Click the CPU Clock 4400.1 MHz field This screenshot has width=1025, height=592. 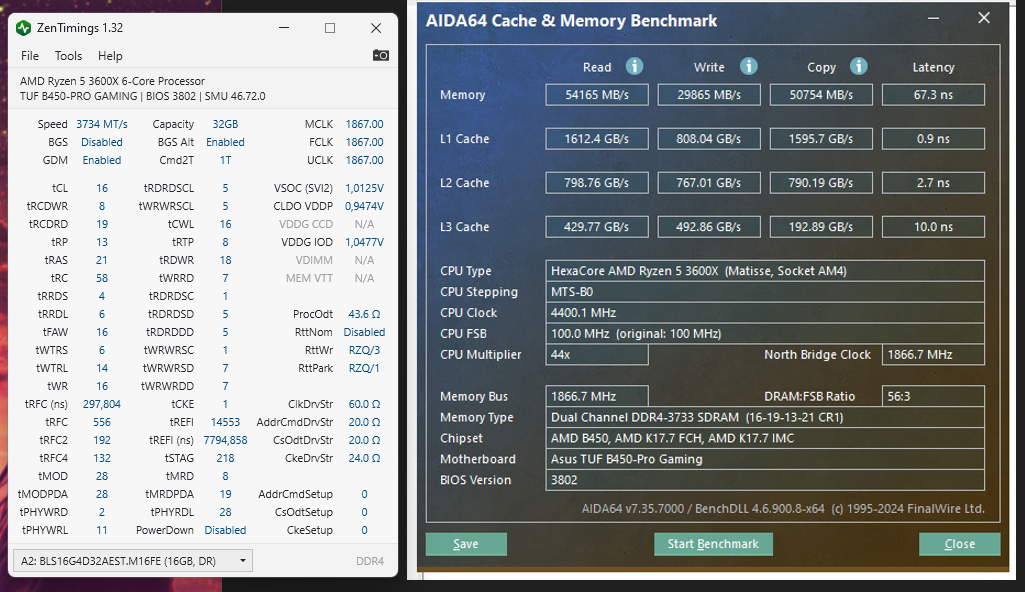coord(765,312)
